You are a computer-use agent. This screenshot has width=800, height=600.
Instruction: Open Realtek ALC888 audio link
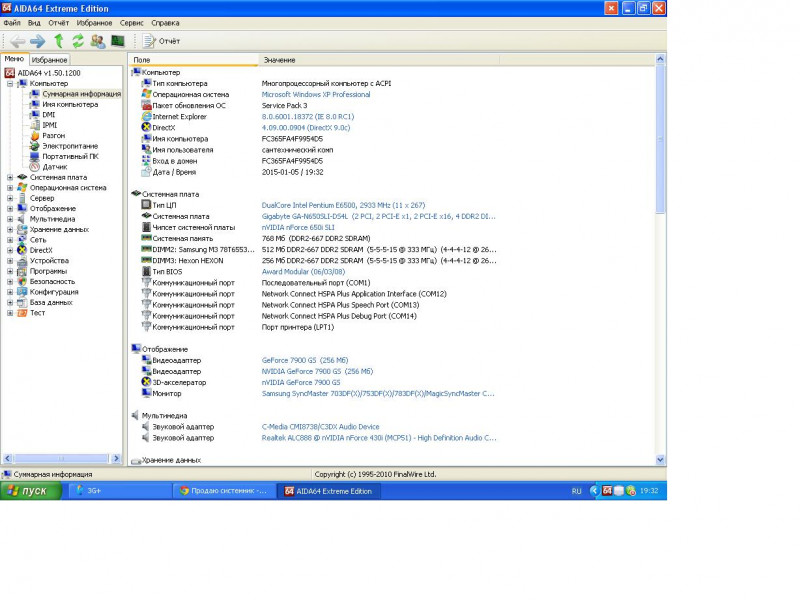[x=379, y=438]
